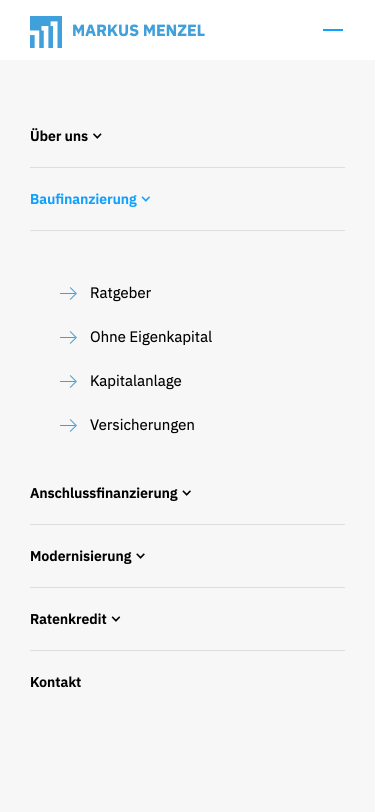The width and height of the screenshot is (375, 812).
Task: Click the arrow icon beside Ohne Eigenkapital
Action: (x=68, y=338)
